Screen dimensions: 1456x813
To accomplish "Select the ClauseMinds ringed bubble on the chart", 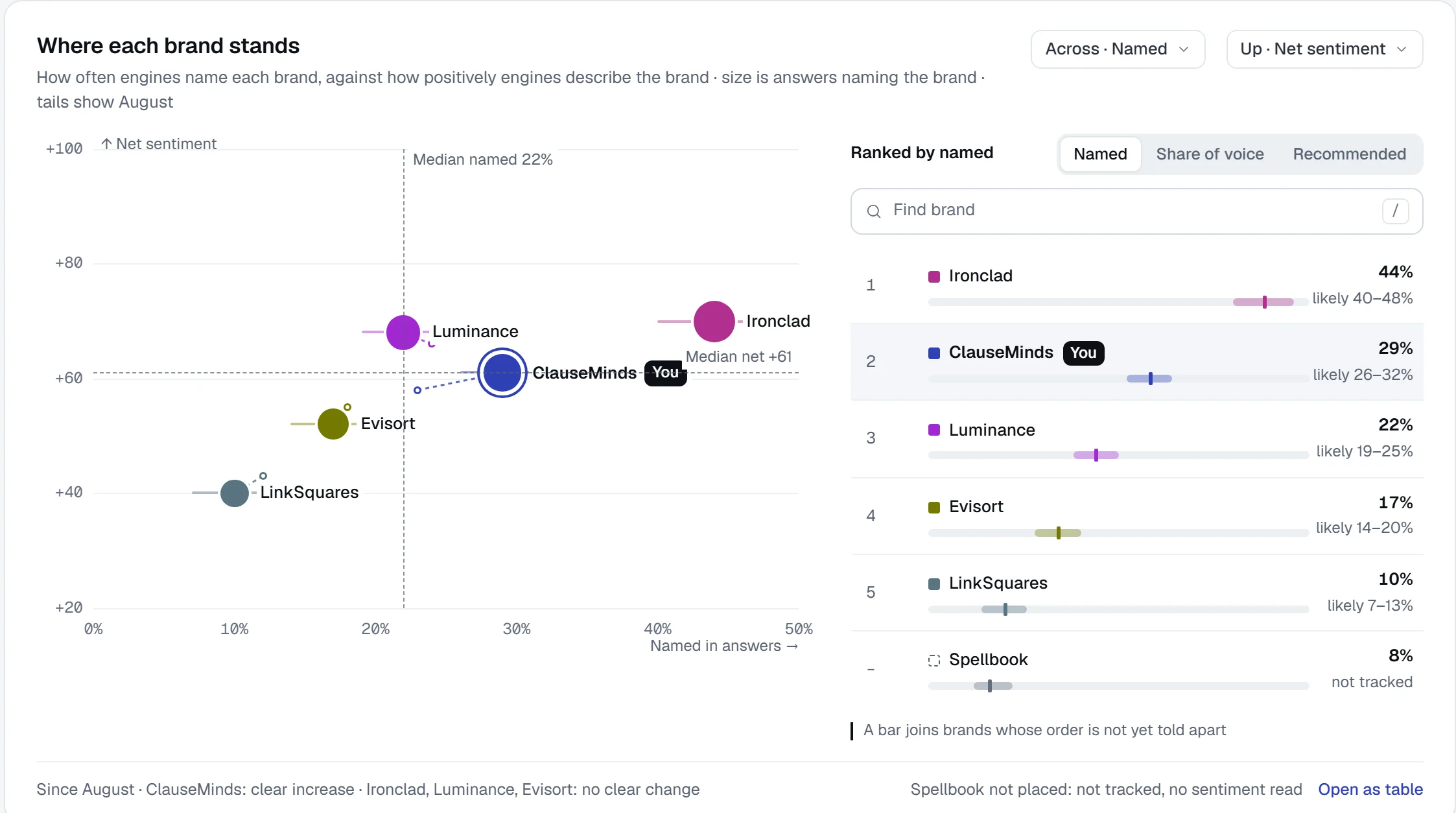I will (x=502, y=373).
